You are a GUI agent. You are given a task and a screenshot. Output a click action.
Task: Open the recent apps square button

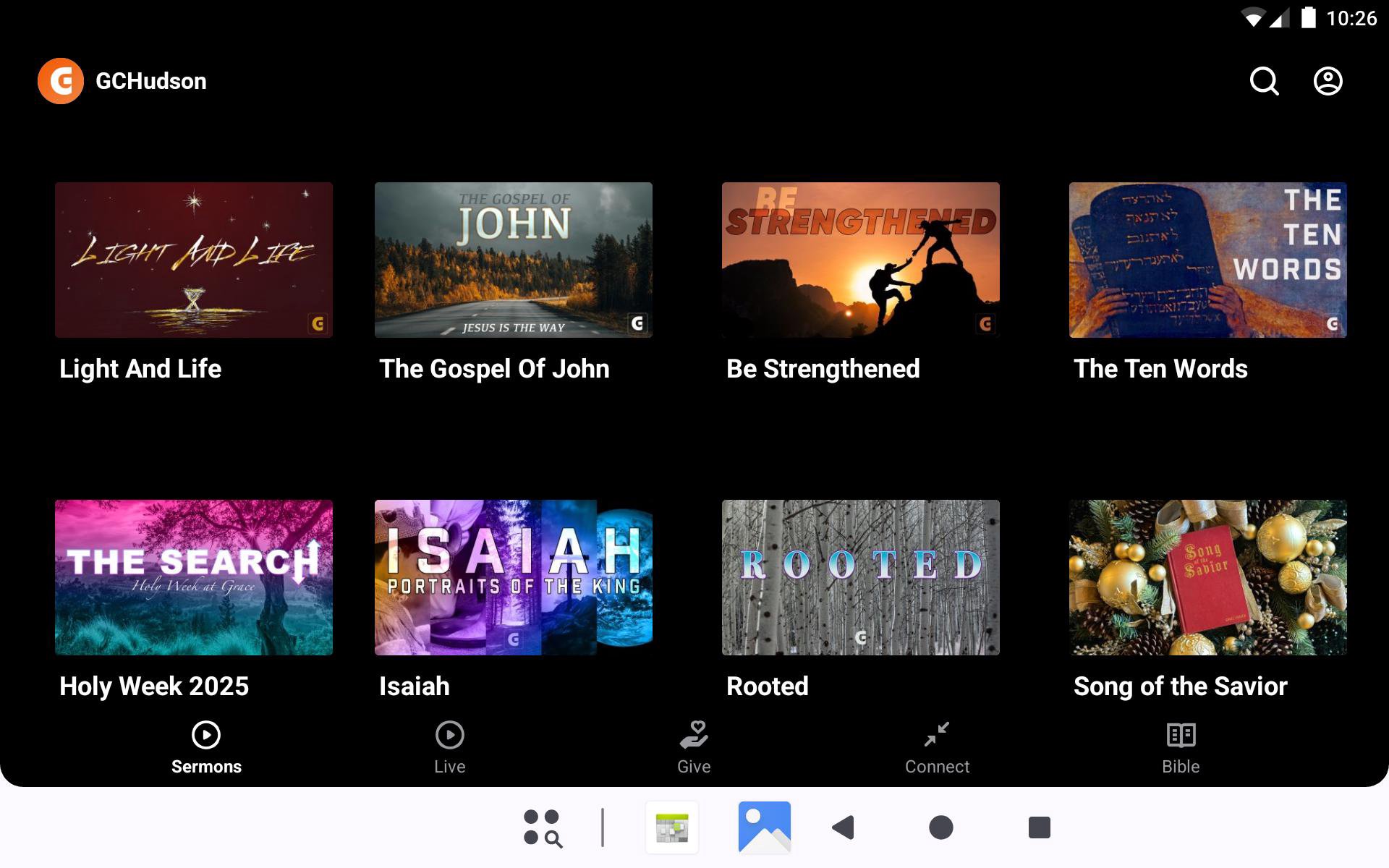1039,827
